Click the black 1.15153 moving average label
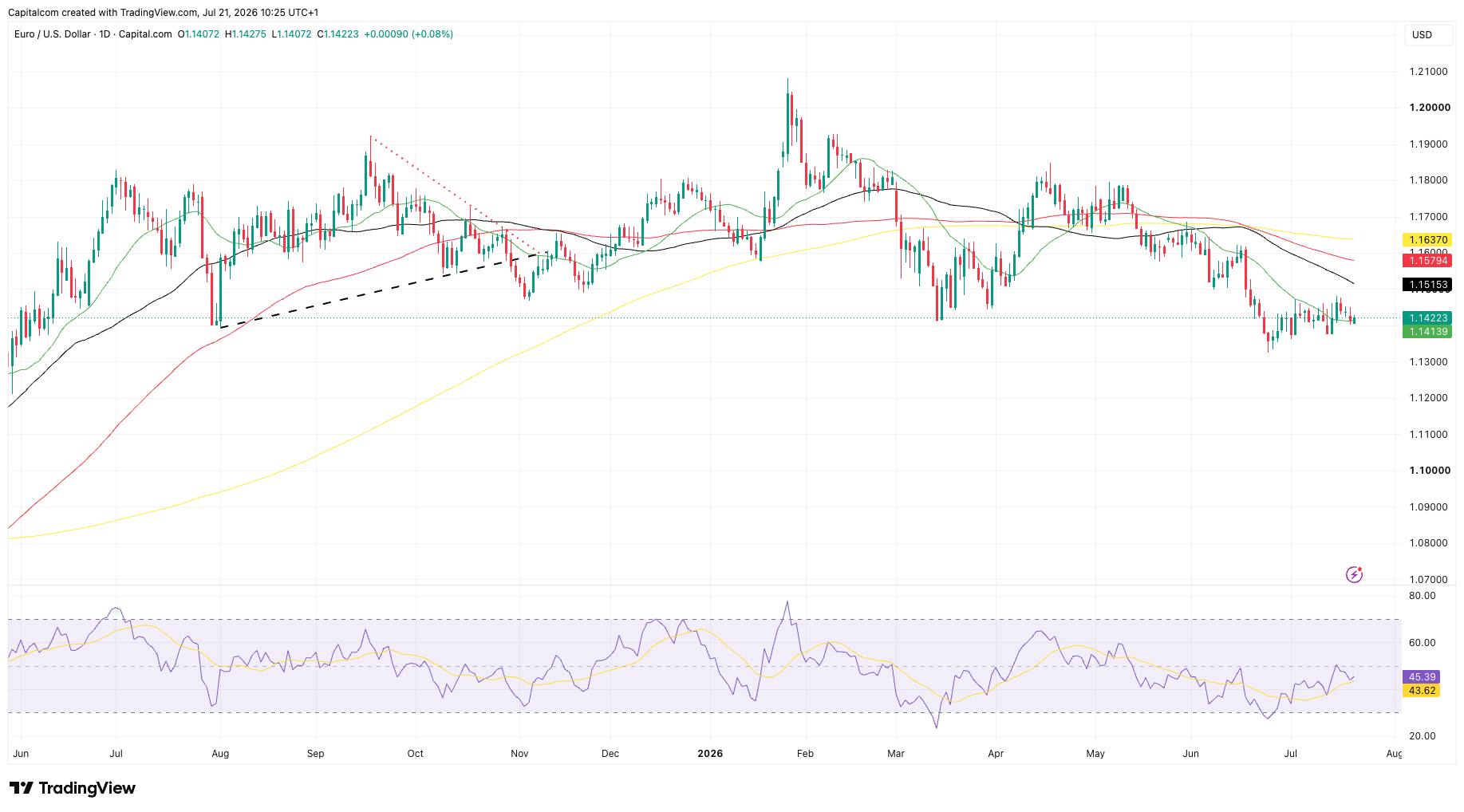 [1427, 284]
